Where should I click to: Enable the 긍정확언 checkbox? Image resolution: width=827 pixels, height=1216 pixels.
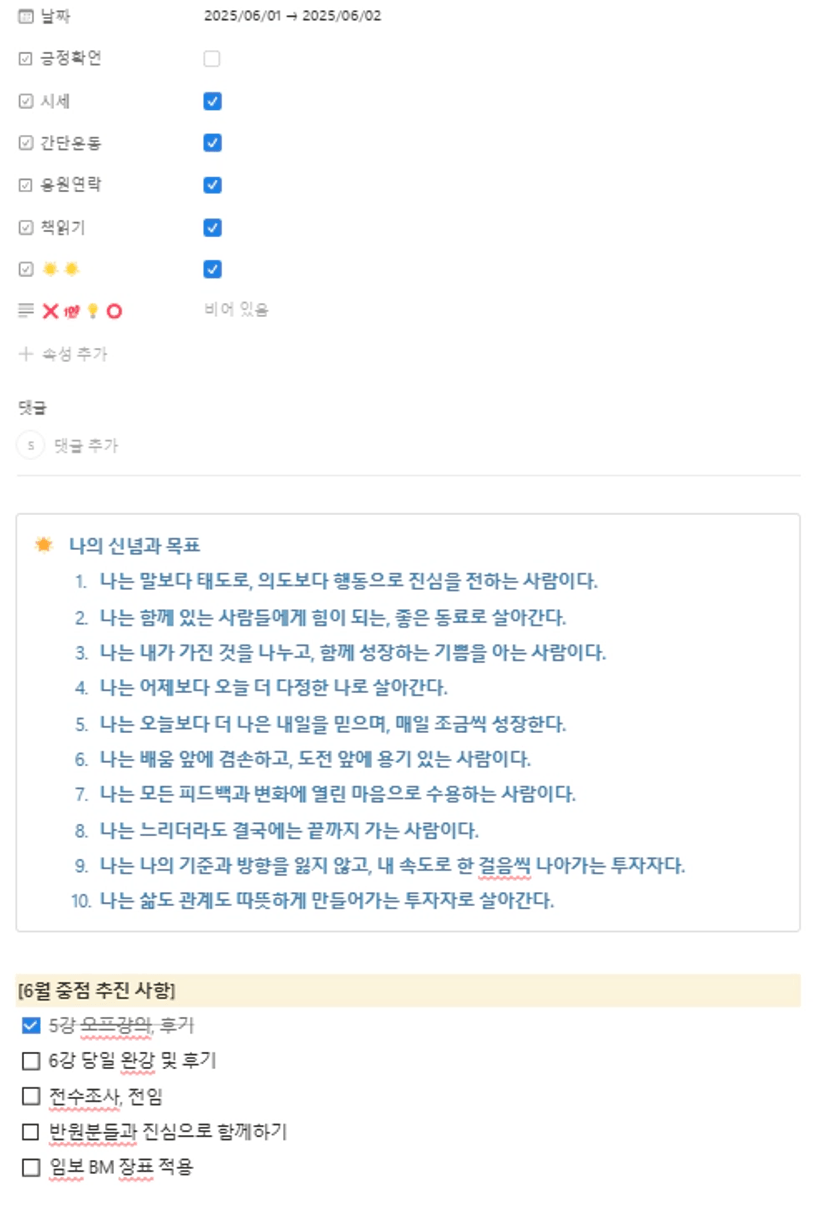point(212,59)
